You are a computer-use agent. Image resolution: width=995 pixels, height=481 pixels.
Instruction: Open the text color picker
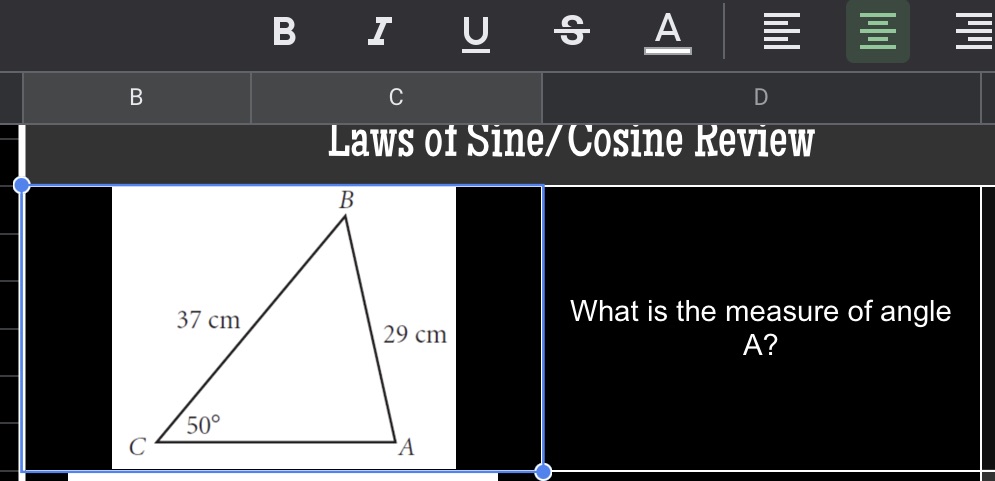[x=668, y=34]
